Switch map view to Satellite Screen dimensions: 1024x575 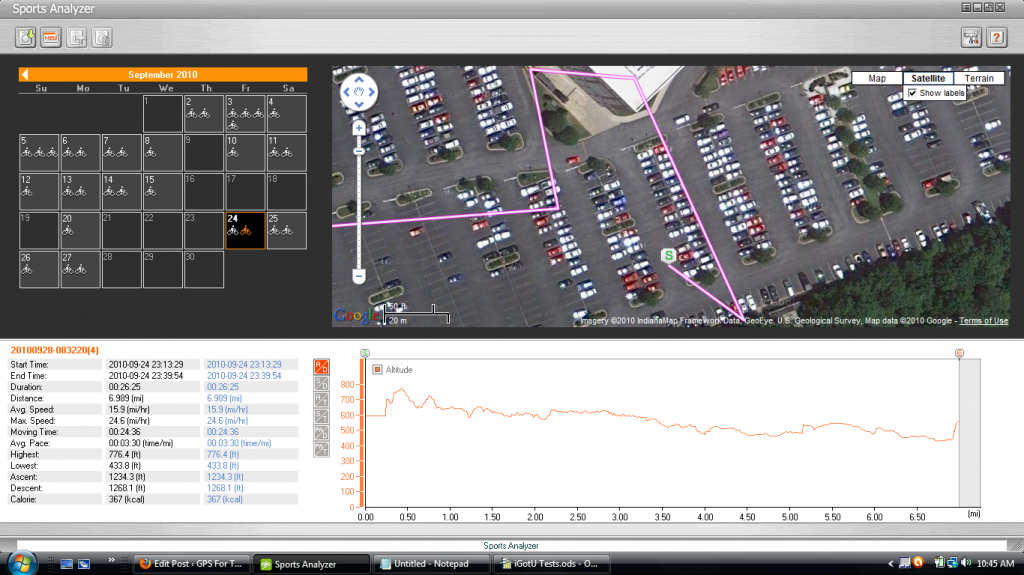point(928,78)
